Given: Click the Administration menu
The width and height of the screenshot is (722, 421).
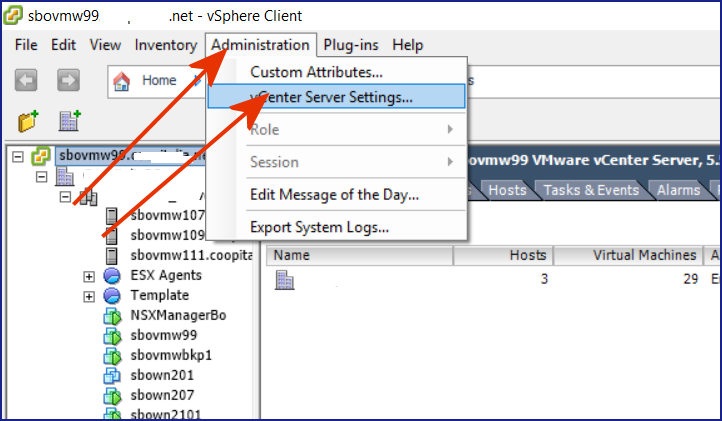Looking at the screenshot, I should pyautogui.click(x=261, y=45).
